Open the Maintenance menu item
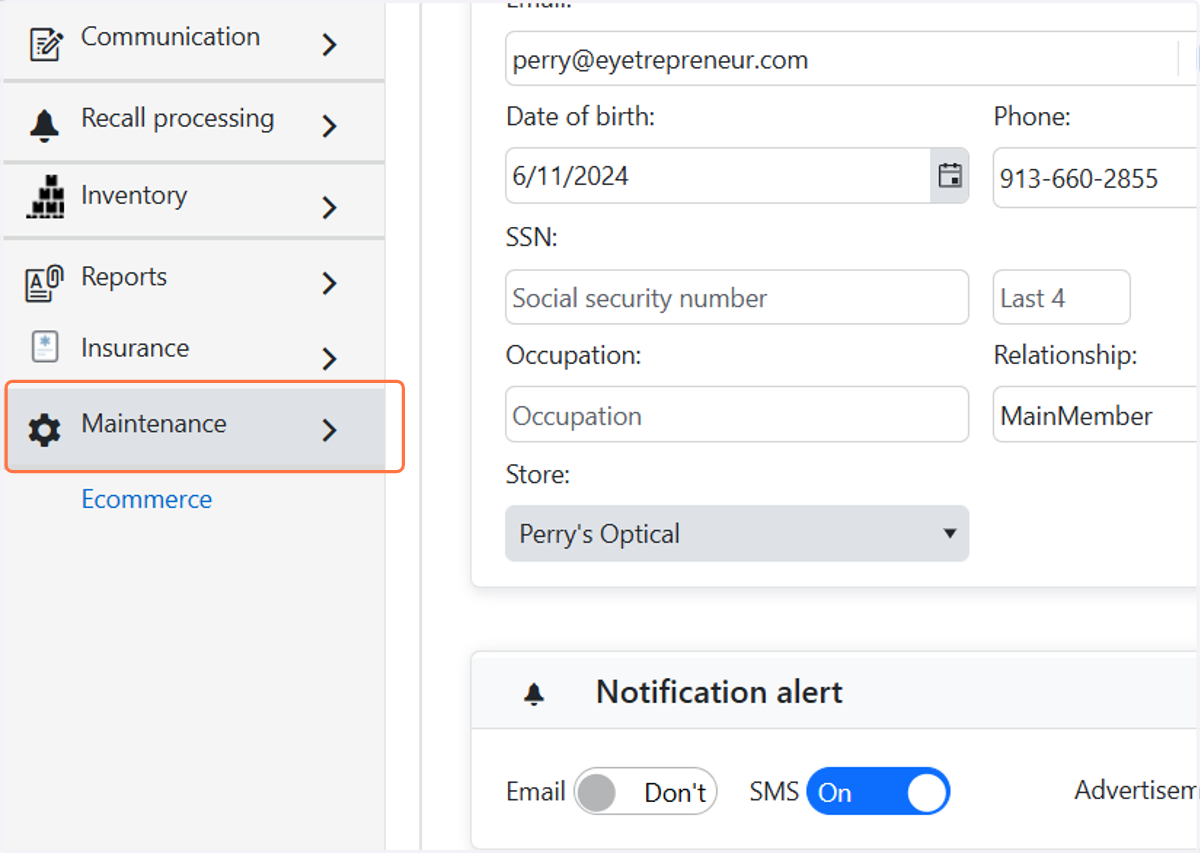The width and height of the screenshot is (1200, 853). click(x=196, y=429)
